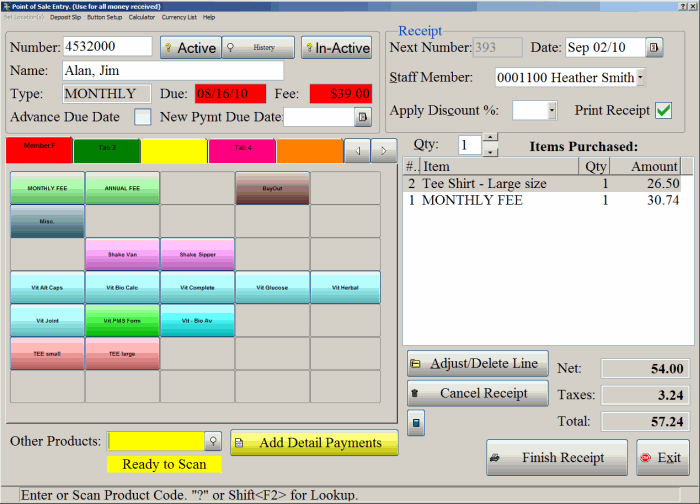Click the Cancel Receipt button
Screen dimensions: 700x504
pos(478,393)
